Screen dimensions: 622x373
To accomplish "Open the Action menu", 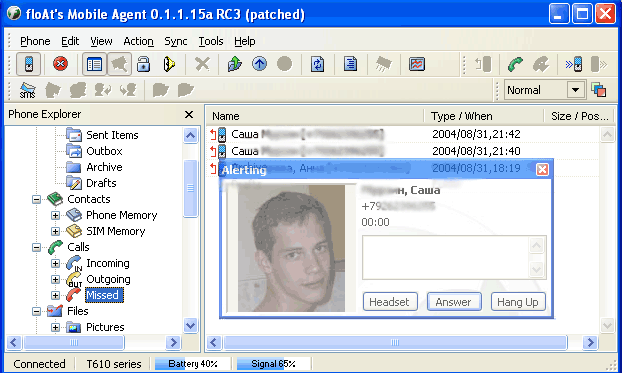I will click(138, 41).
